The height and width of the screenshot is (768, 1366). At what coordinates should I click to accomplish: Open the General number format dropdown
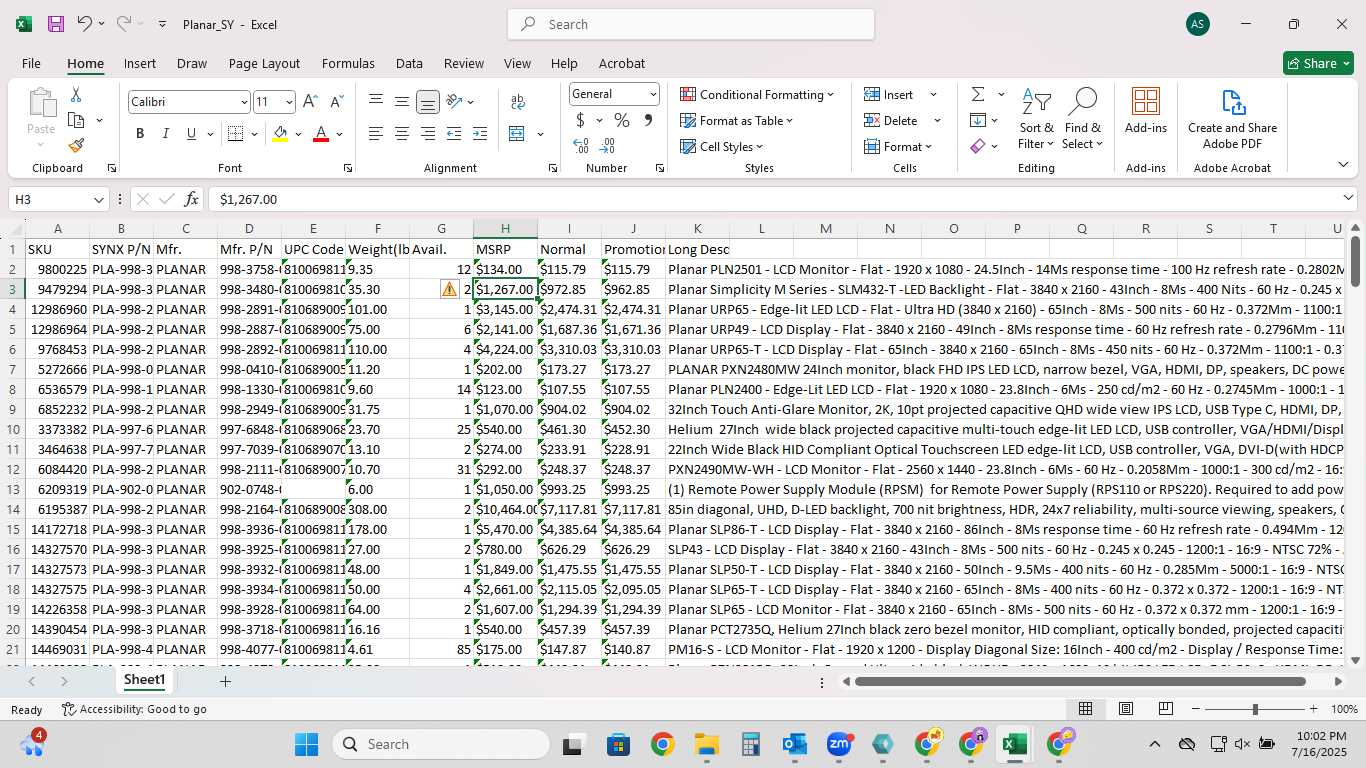click(x=653, y=94)
